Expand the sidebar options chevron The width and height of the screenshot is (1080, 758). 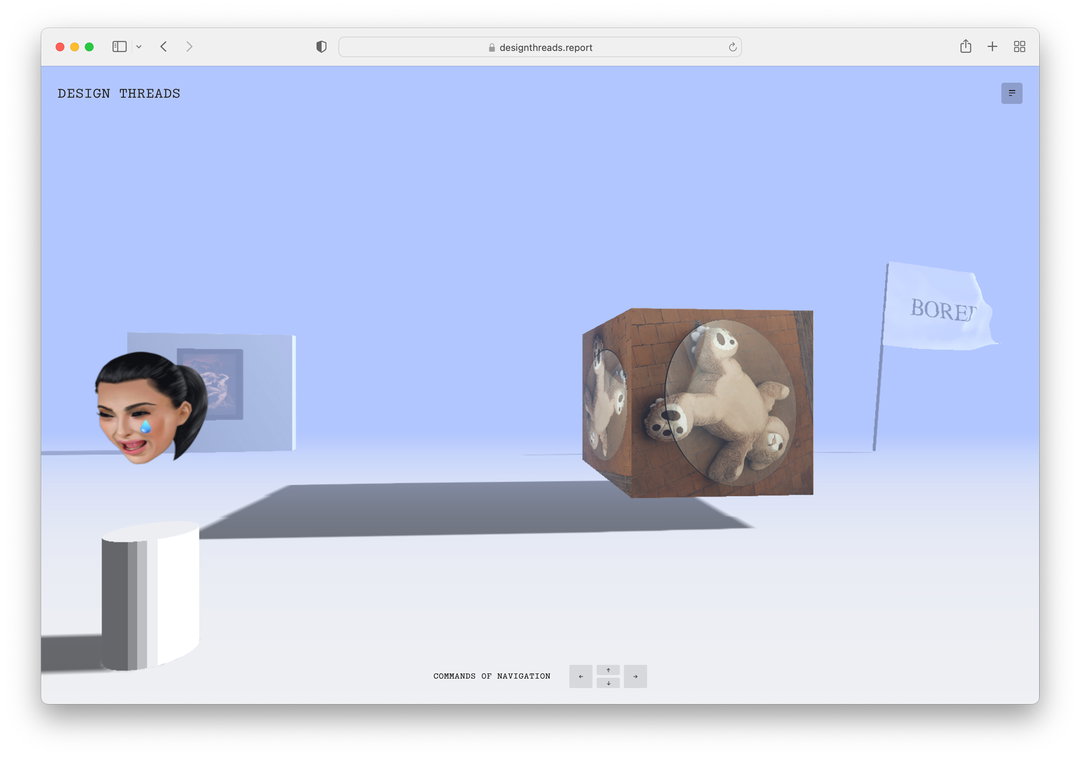tap(138, 47)
